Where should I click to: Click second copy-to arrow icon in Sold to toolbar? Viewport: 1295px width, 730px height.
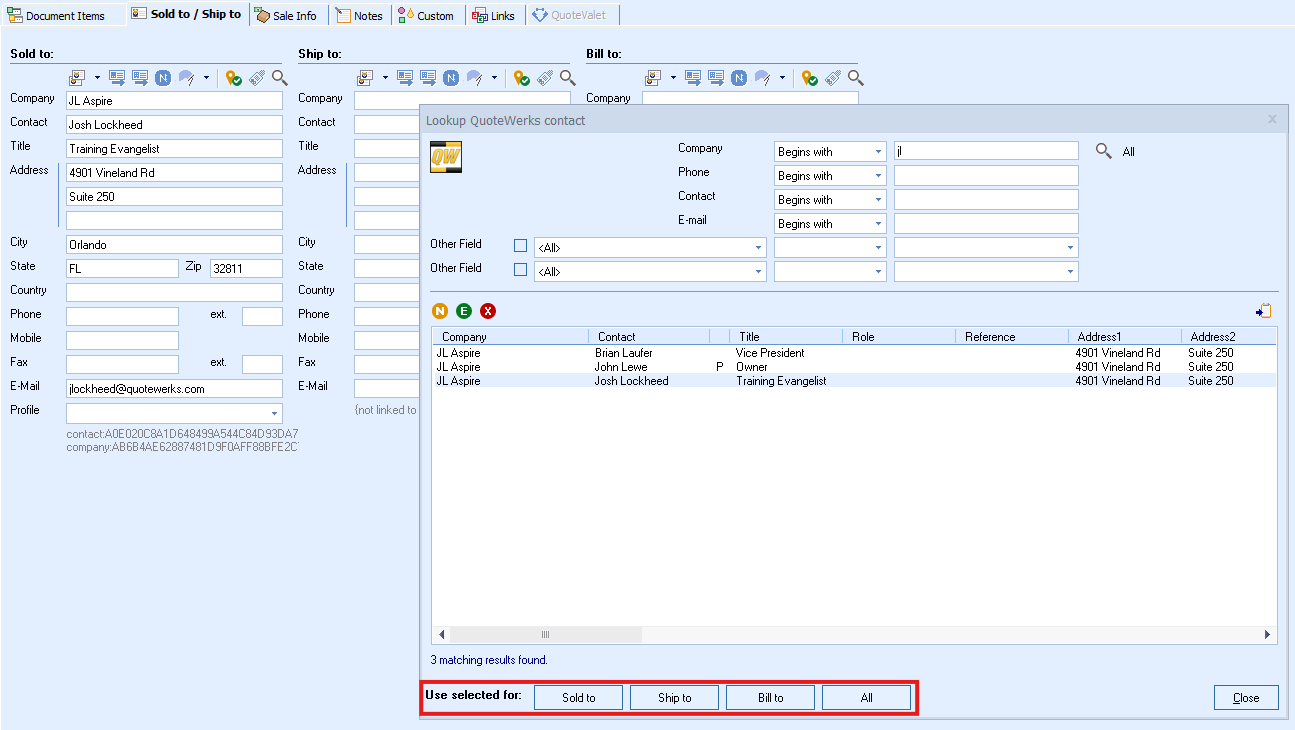tap(139, 78)
